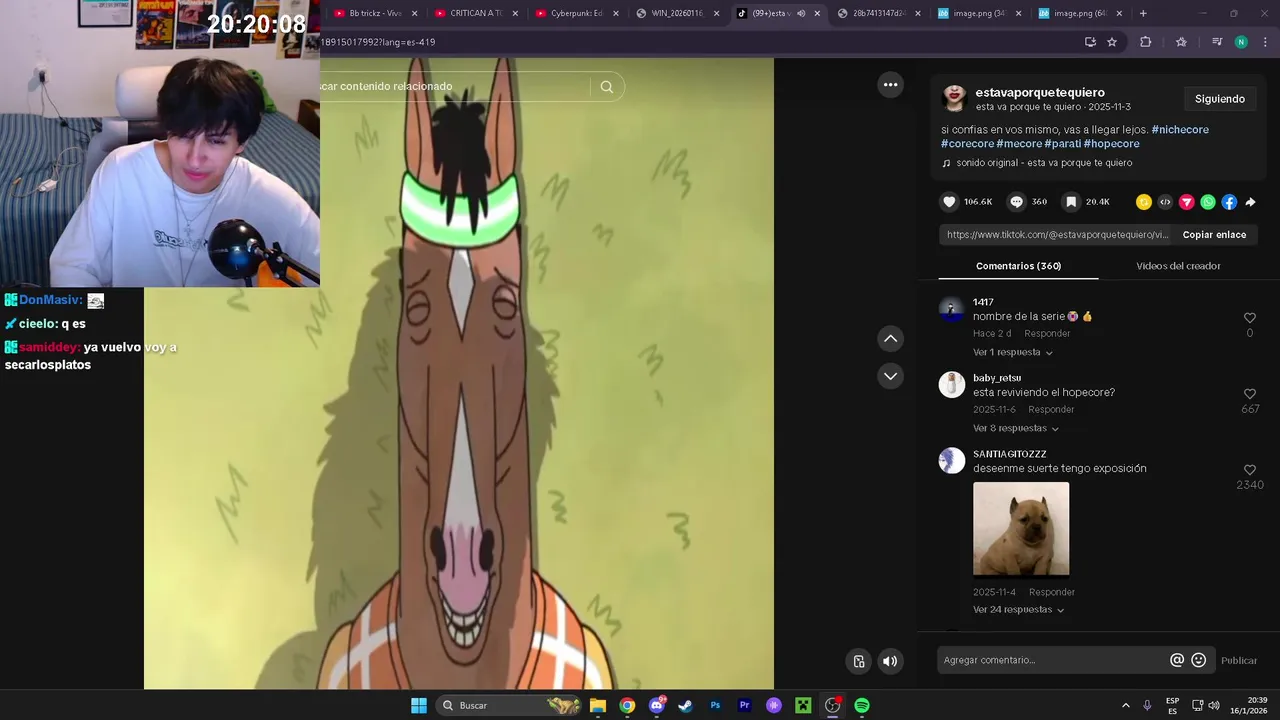This screenshot has height=720, width=1280.
Task: Save video with the bookmark icon
Action: click(x=1070, y=202)
